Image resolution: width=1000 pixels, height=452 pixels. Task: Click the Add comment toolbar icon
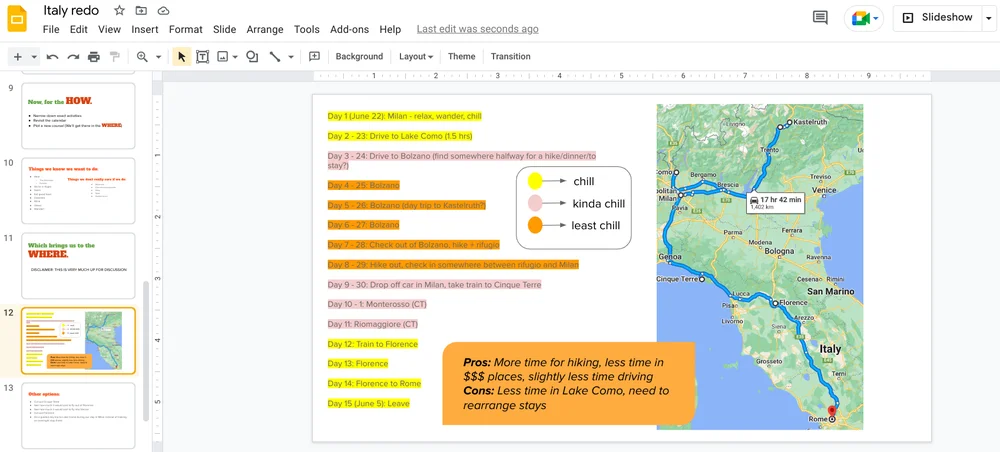[314, 57]
